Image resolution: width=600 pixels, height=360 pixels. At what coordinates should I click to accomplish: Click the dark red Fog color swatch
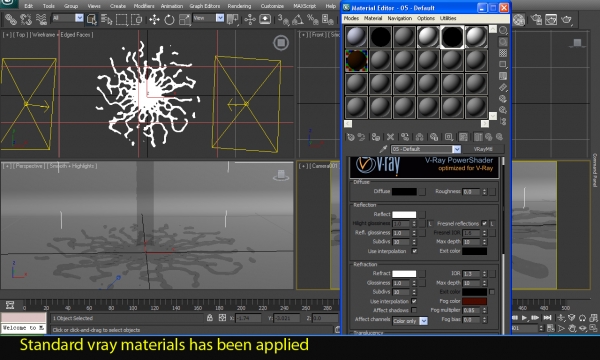(474, 301)
